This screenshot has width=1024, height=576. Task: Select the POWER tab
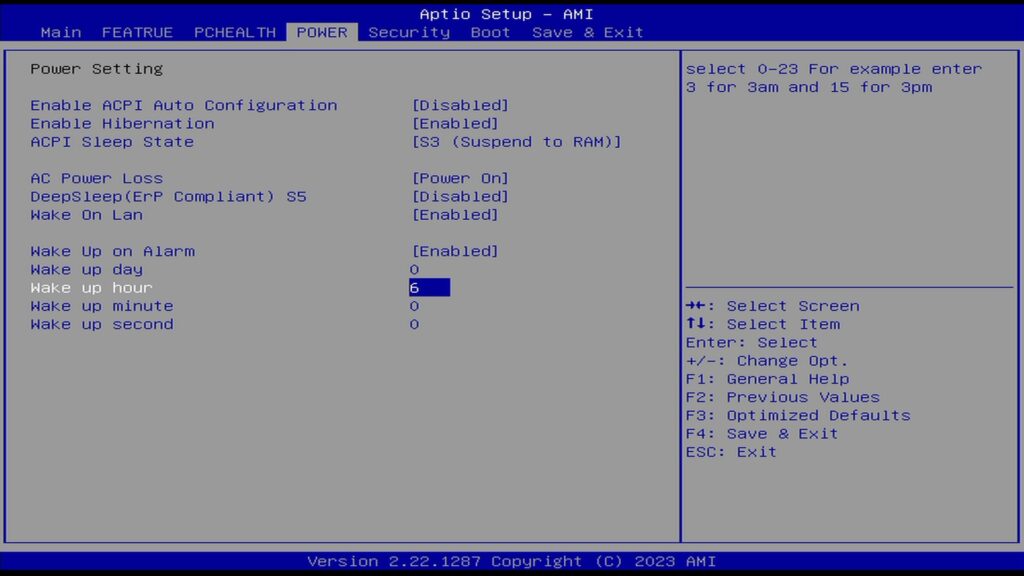click(x=322, y=32)
